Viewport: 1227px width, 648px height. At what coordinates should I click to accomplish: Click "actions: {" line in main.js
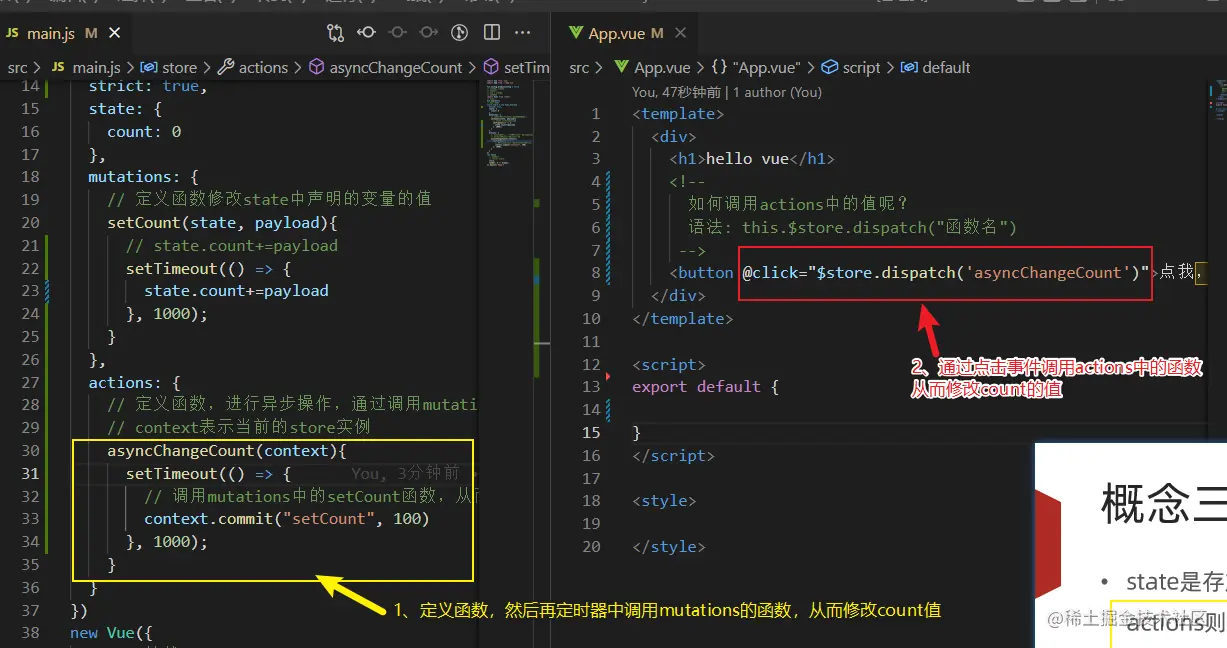coord(134,383)
